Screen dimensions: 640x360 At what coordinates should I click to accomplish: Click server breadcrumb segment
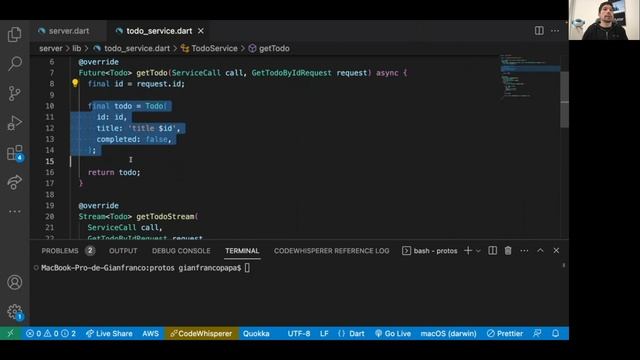point(51,49)
